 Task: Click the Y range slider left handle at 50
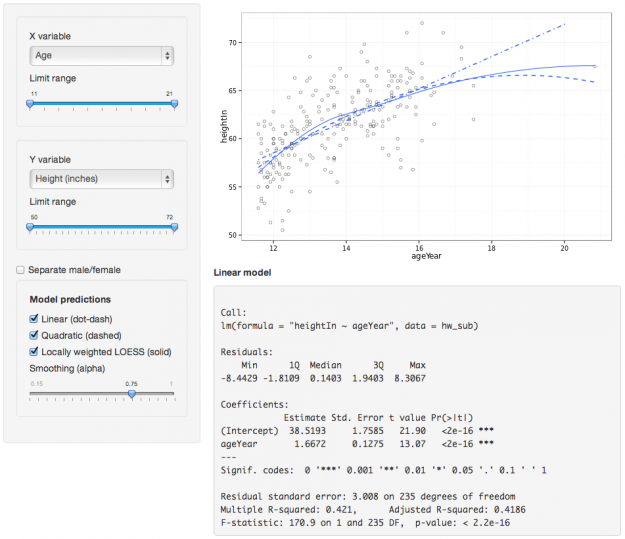pos(30,227)
